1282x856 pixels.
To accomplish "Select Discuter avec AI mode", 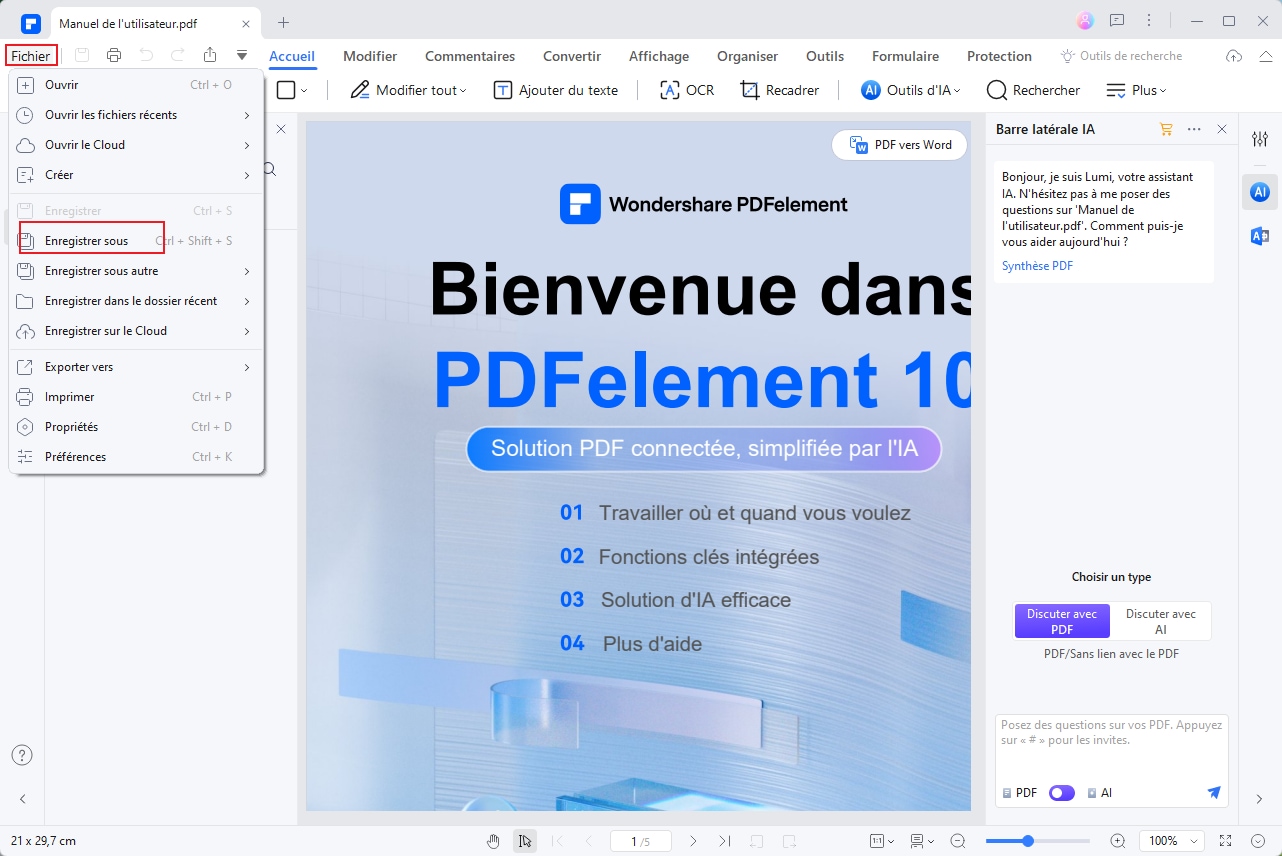I will click(1160, 621).
